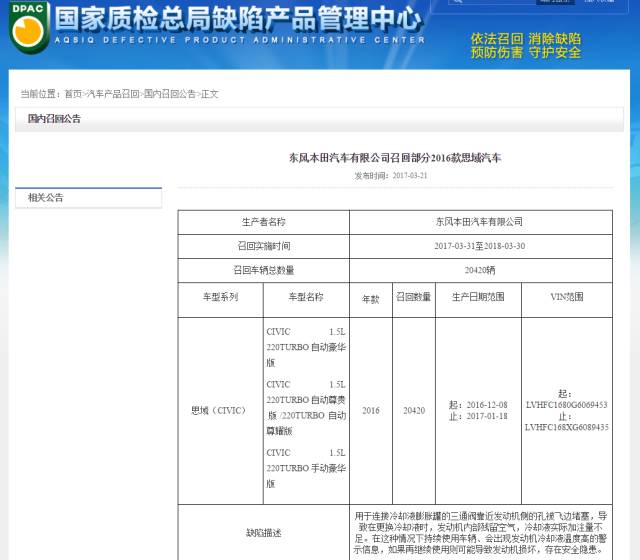Click the AQSIQ Defective Product Administrative Center subtitle
Screen dimensions: 640x560
pyautogui.click(x=240, y=40)
